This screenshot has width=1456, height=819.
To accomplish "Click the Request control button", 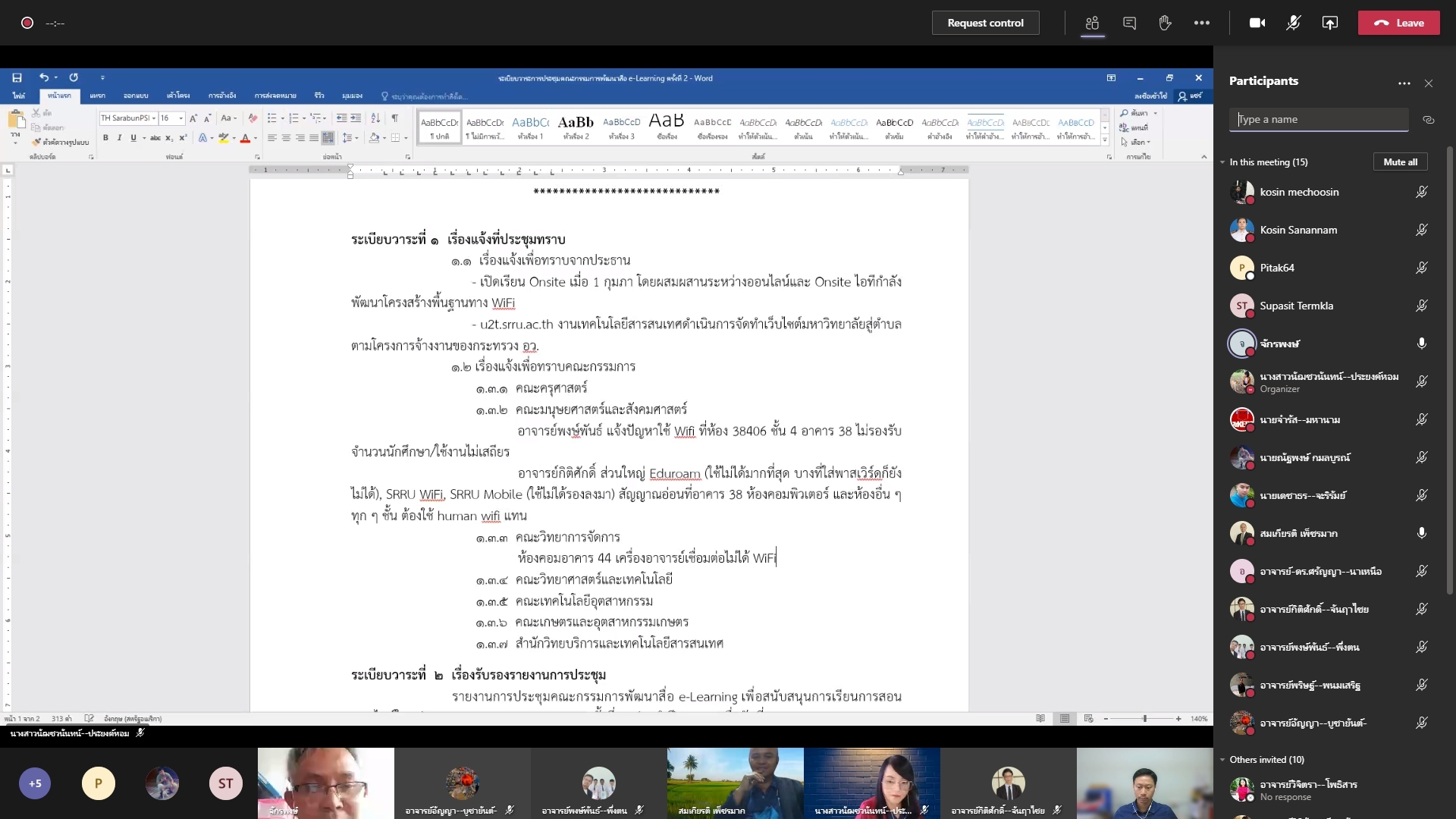I will [x=985, y=23].
